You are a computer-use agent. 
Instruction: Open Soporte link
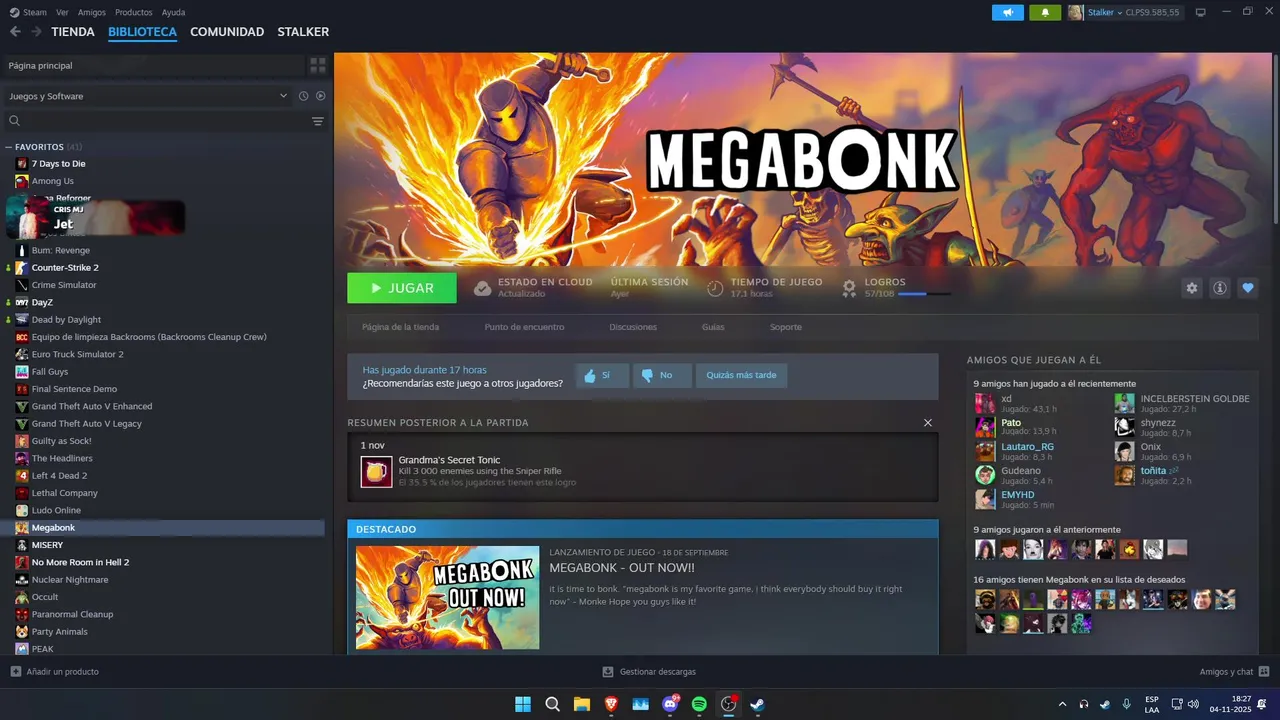pyautogui.click(x=785, y=327)
